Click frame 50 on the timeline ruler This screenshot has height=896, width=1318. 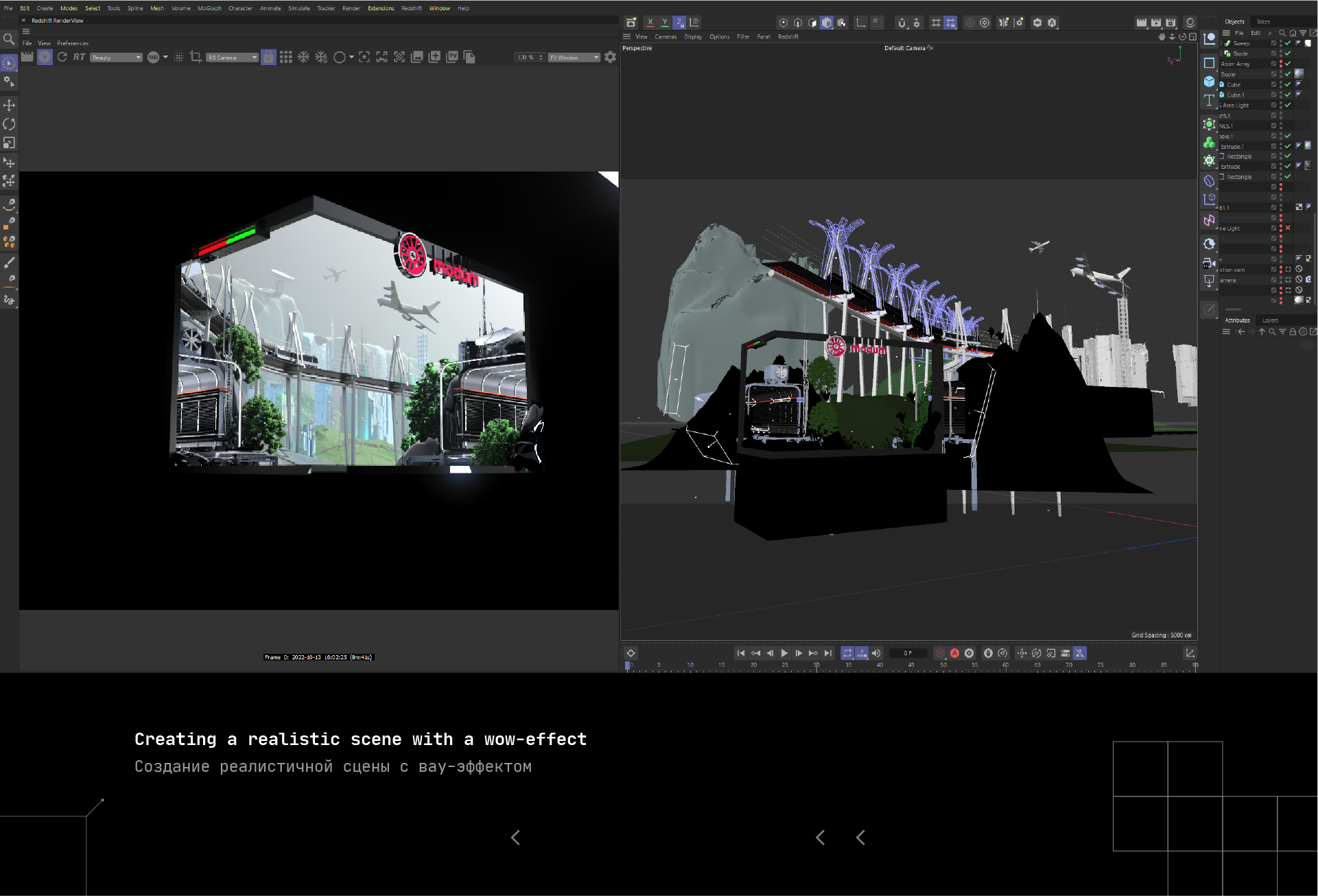click(943, 665)
